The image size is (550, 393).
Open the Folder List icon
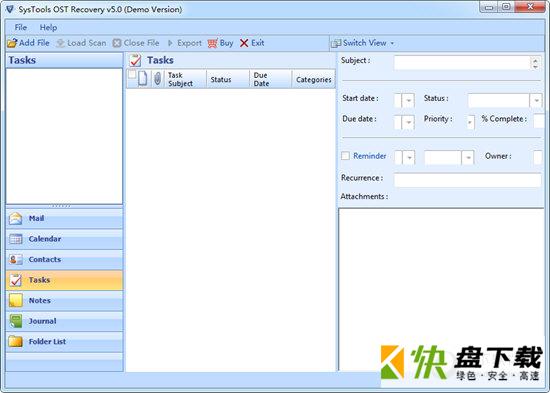(x=15, y=341)
